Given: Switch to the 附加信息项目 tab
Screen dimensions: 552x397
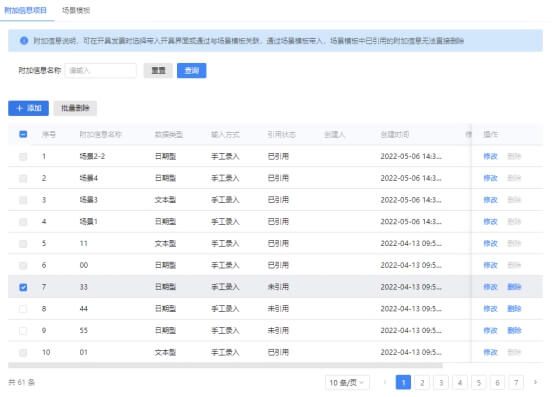Looking at the screenshot, I should [x=25, y=10].
